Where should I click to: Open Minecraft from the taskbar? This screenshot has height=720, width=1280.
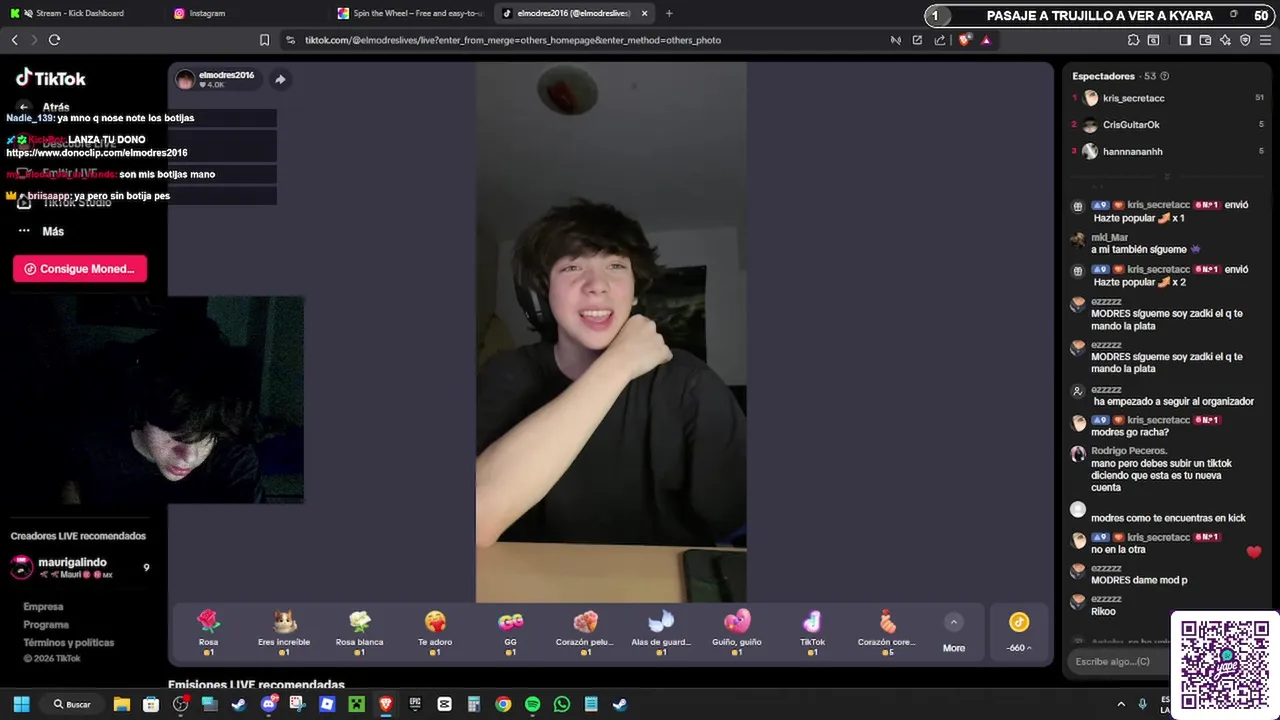tap(356, 704)
